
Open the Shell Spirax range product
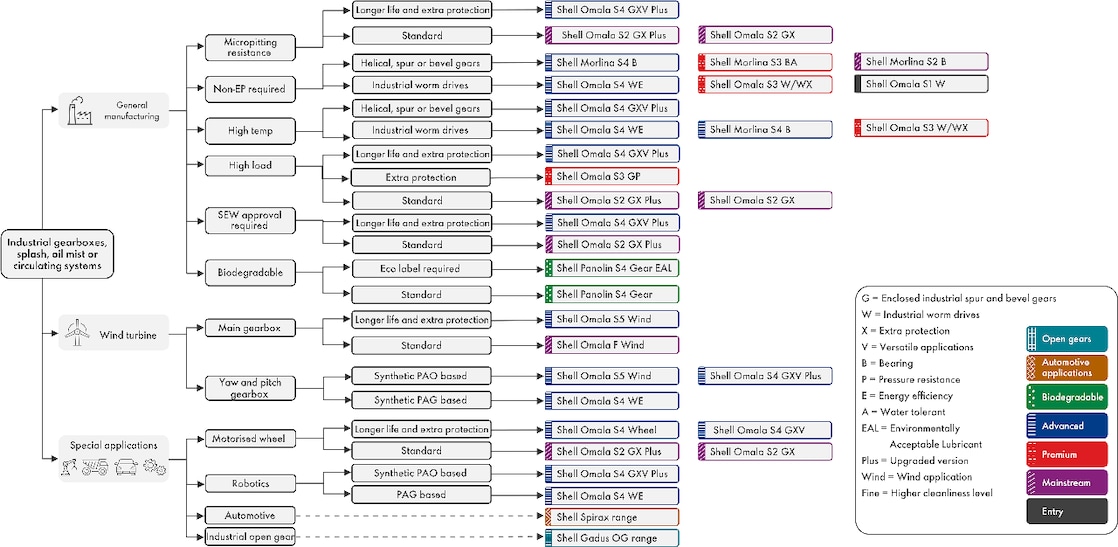612,517
